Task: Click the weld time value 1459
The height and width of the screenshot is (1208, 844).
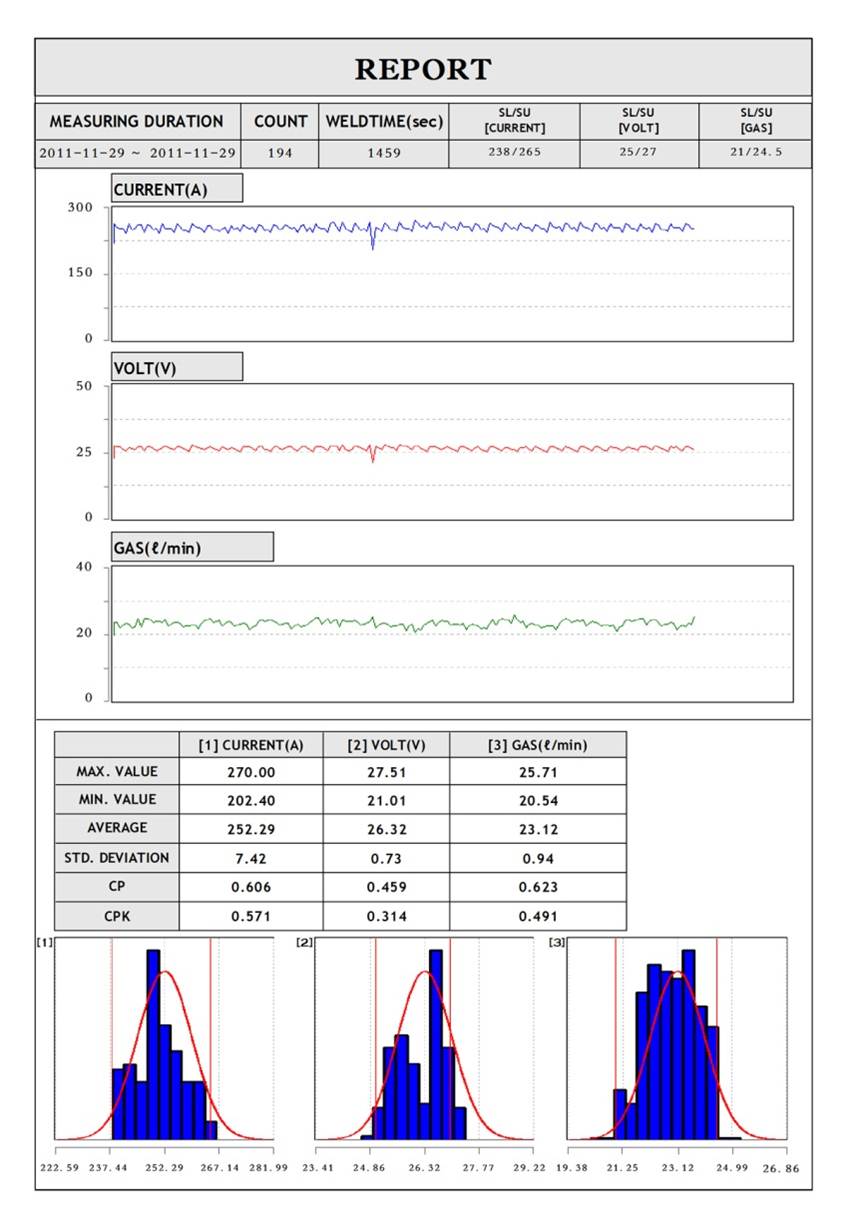Action: click(x=384, y=154)
